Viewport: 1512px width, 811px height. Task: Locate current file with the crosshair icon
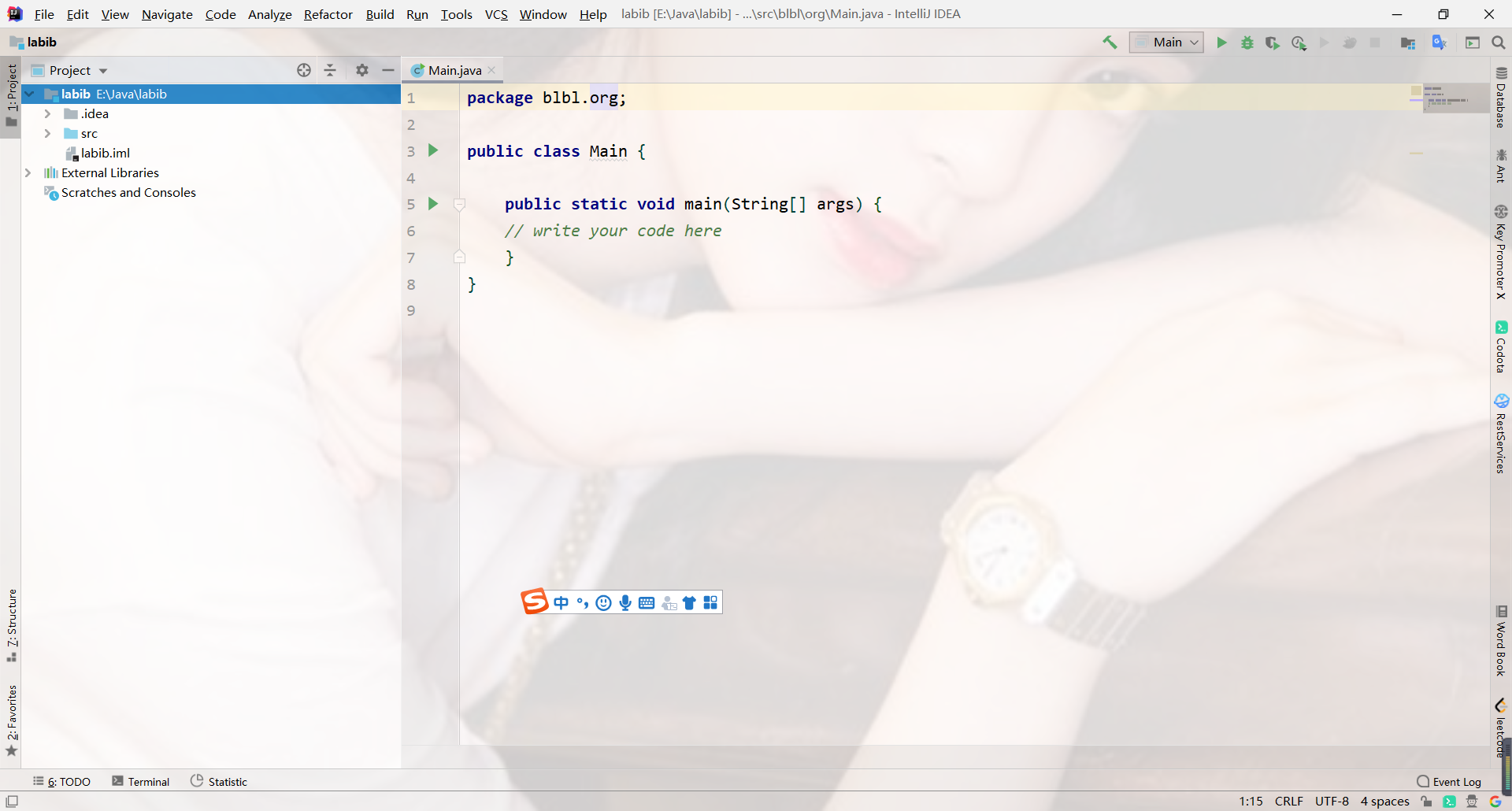(x=304, y=70)
